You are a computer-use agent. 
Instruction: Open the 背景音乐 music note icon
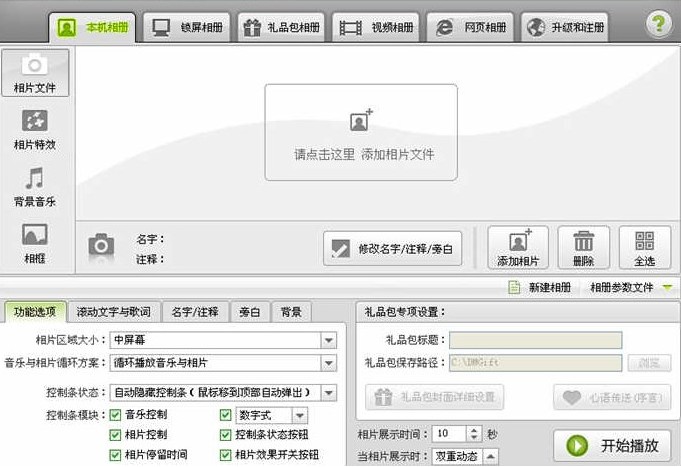[35, 186]
